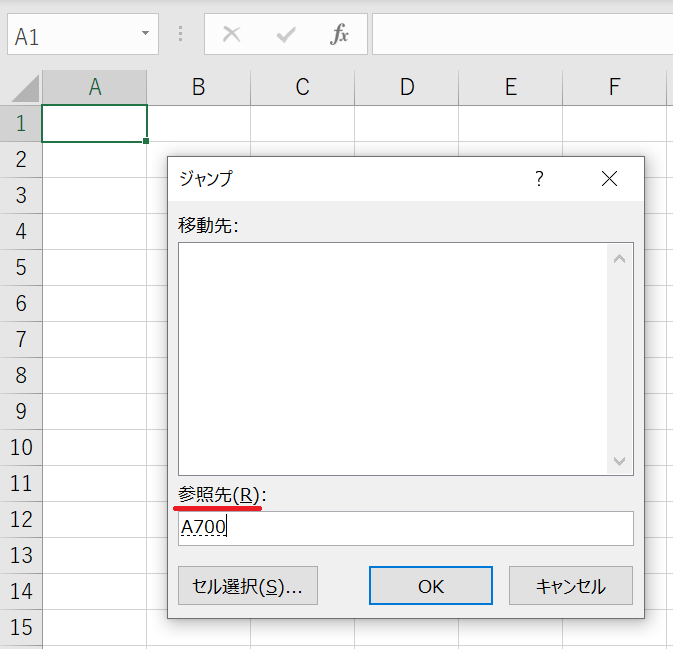
Task: Click the formula bar Cancel X icon
Action: click(232, 35)
